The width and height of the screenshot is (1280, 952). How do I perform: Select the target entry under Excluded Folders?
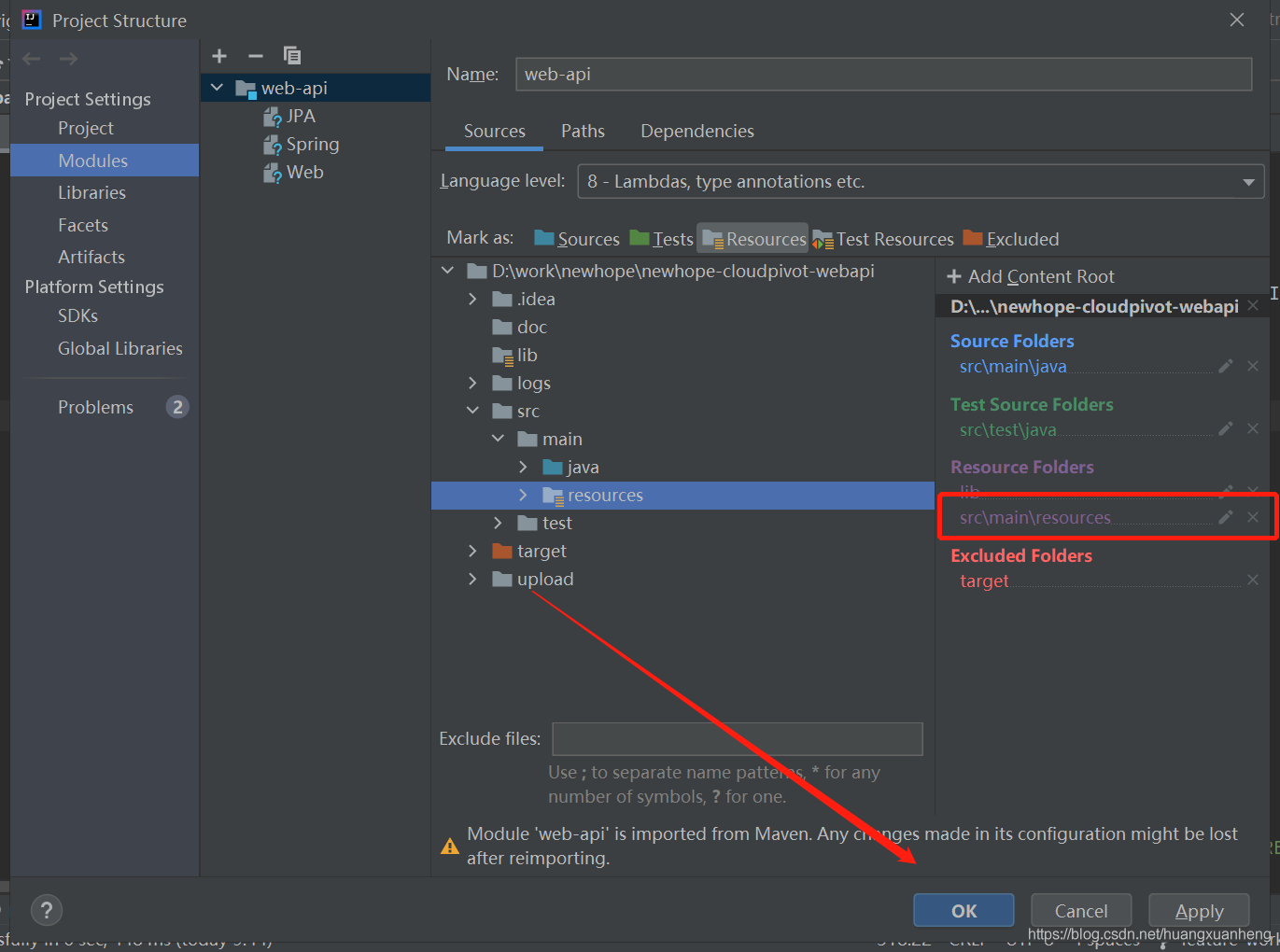pyautogui.click(x=984, y=581)
